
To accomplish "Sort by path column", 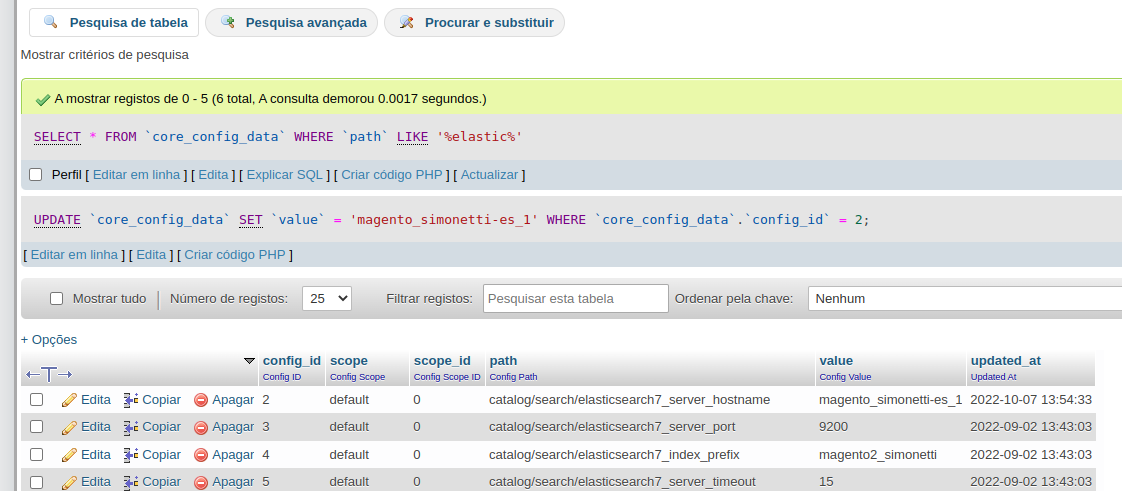I will [503, 361].
